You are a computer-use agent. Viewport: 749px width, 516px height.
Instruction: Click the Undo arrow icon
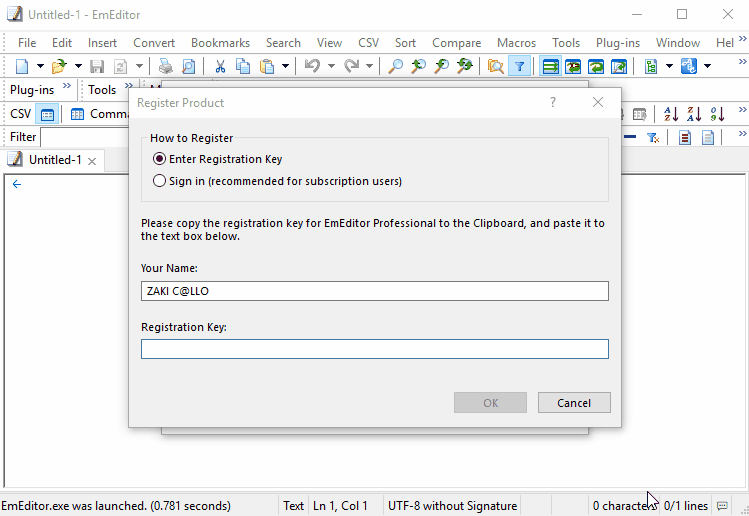[312, 66]
